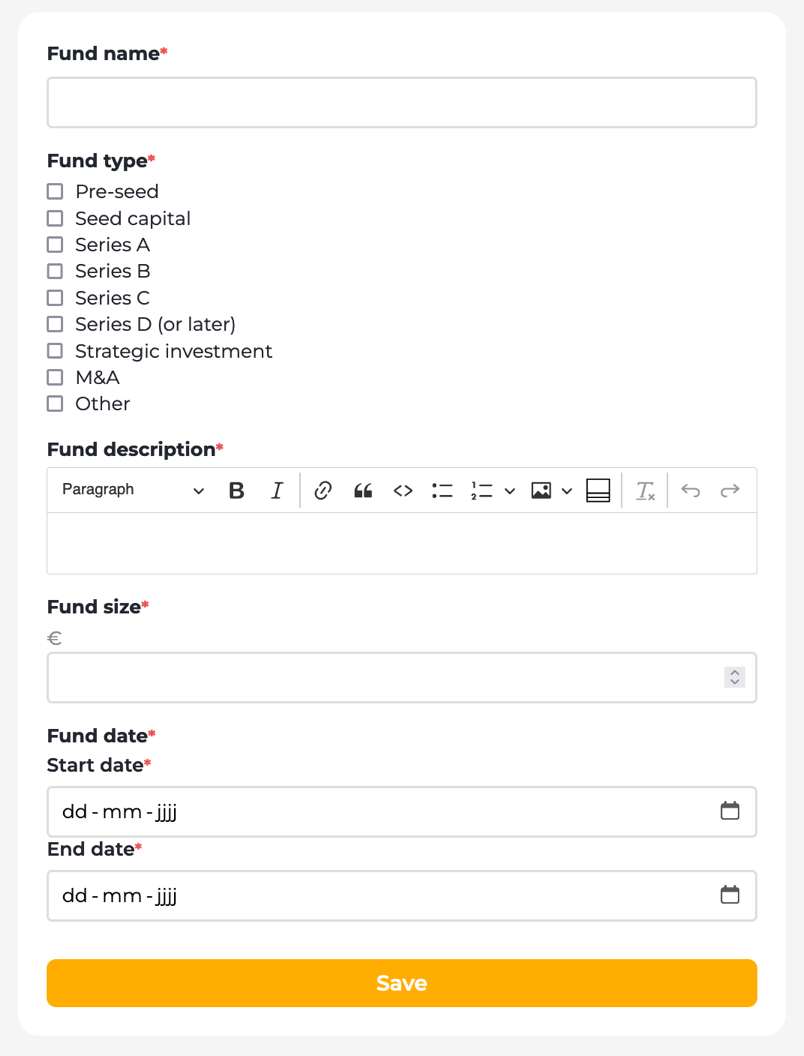Image resolution: width=804 pixels, height=1056 pixels.
Task: Open the Start date calendar picker
Action: click(x=730, y=812)
